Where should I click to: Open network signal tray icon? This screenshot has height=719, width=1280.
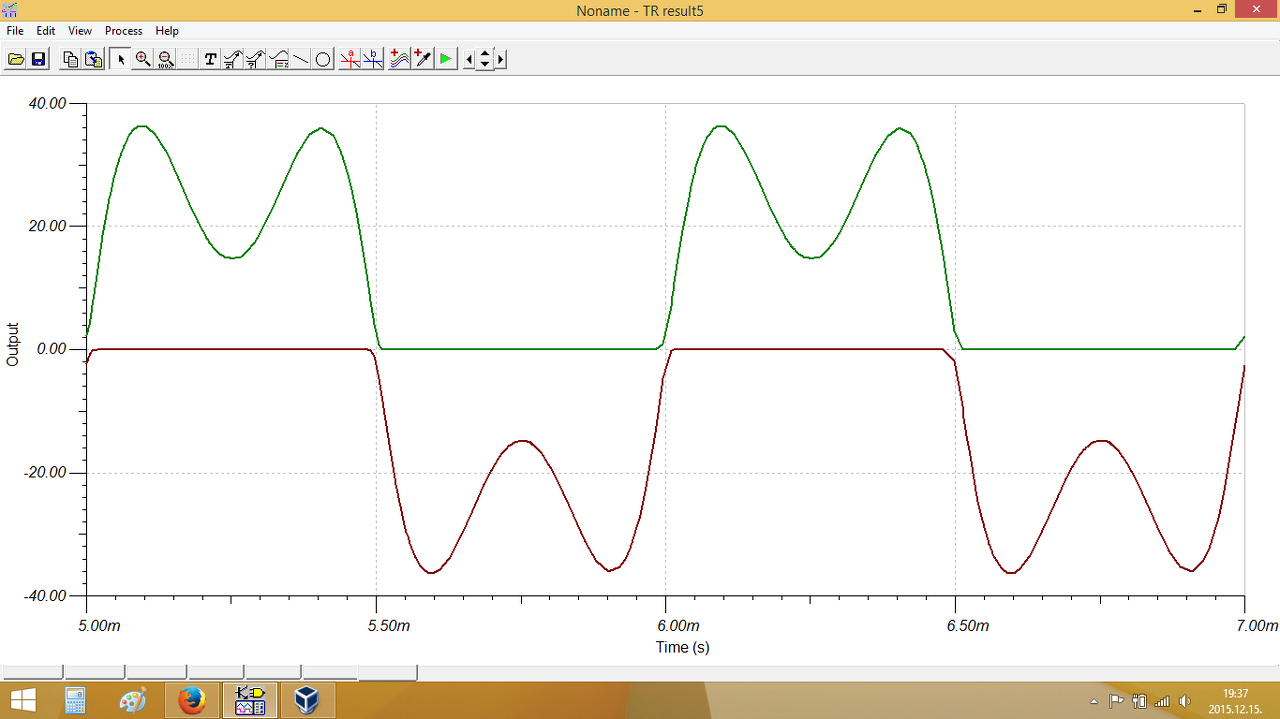click(1162, 701)
